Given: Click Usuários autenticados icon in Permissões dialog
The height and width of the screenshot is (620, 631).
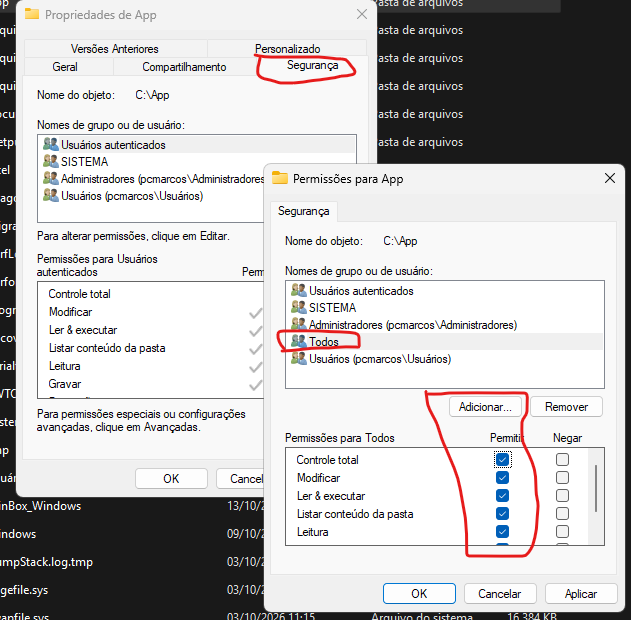Looking at the screenshot, I should (x=299, y=290).
